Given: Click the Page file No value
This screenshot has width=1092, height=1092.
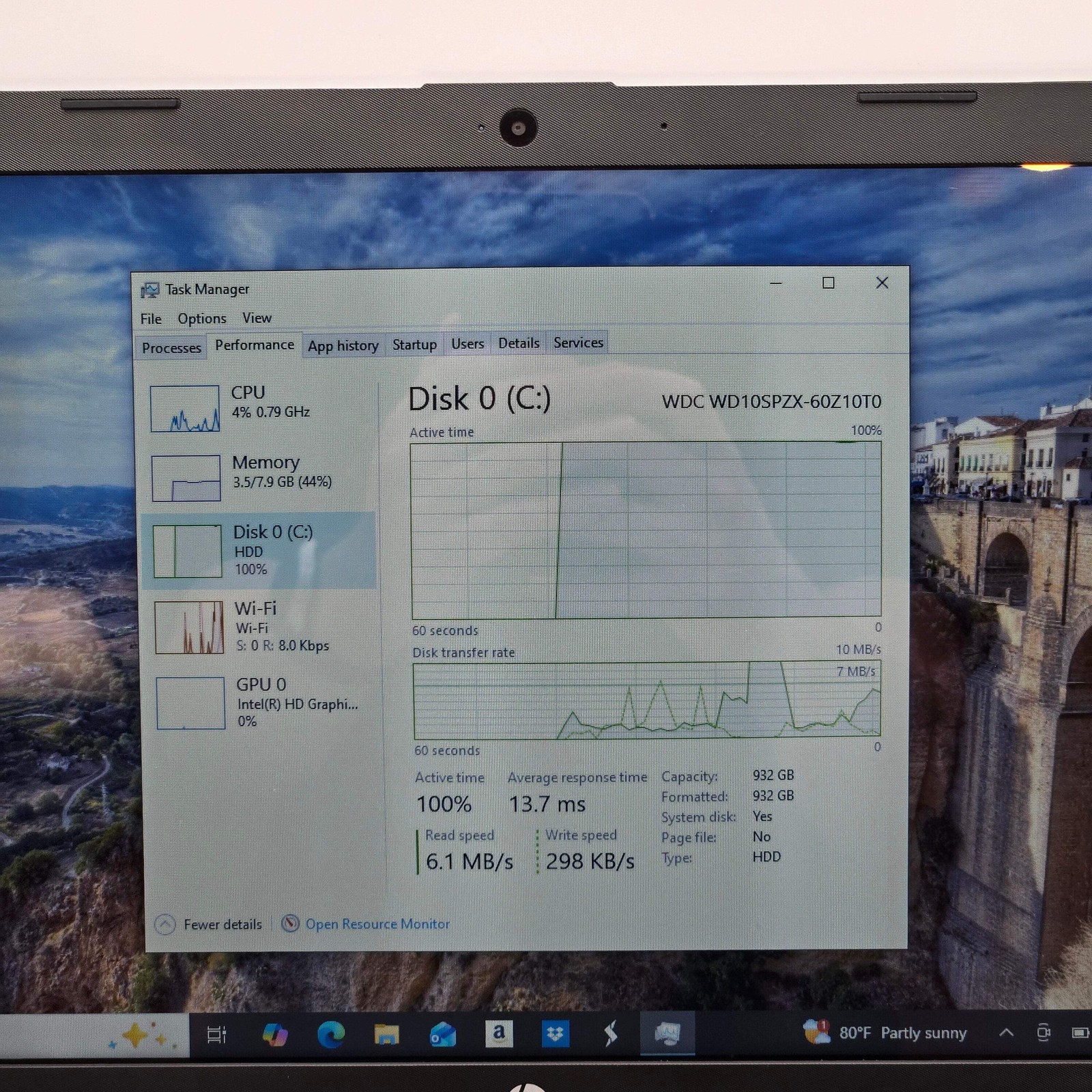Looking at the screenshot, I should (x=762, y=837).
